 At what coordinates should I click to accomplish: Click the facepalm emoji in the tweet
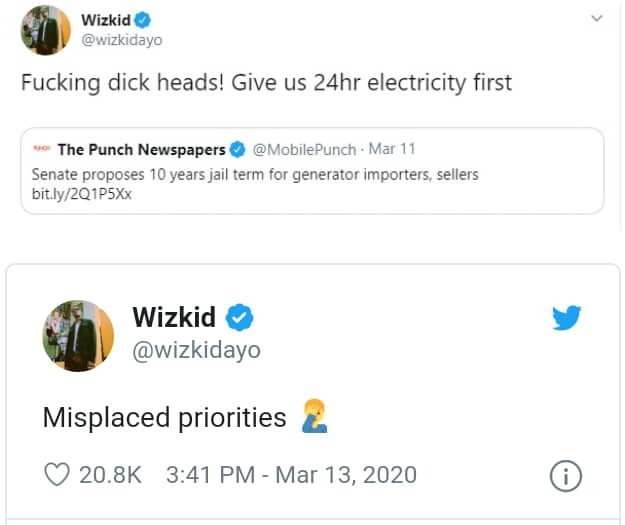(313, 417)
